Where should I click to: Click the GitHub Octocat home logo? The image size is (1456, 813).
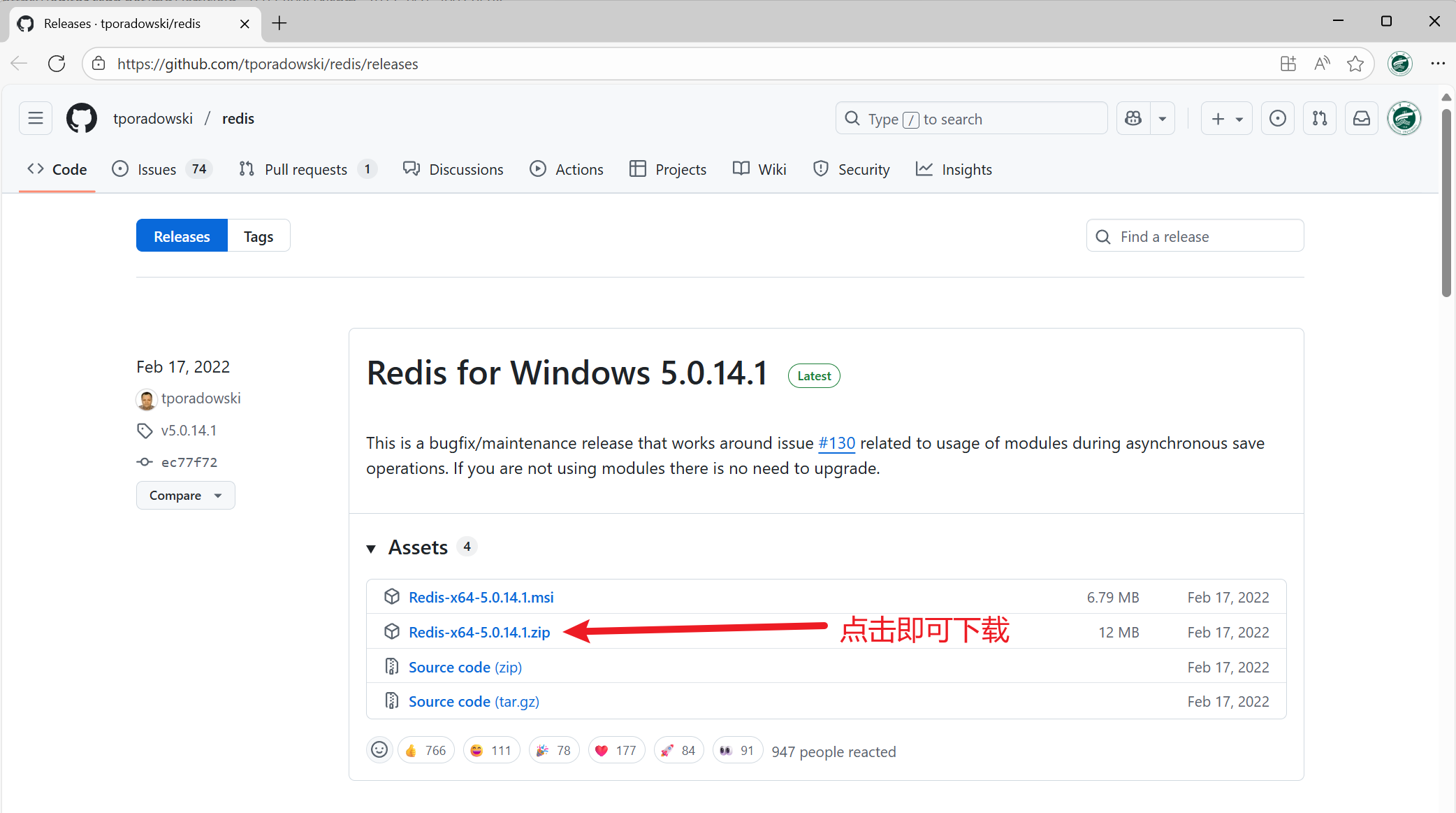pos(82,118)
